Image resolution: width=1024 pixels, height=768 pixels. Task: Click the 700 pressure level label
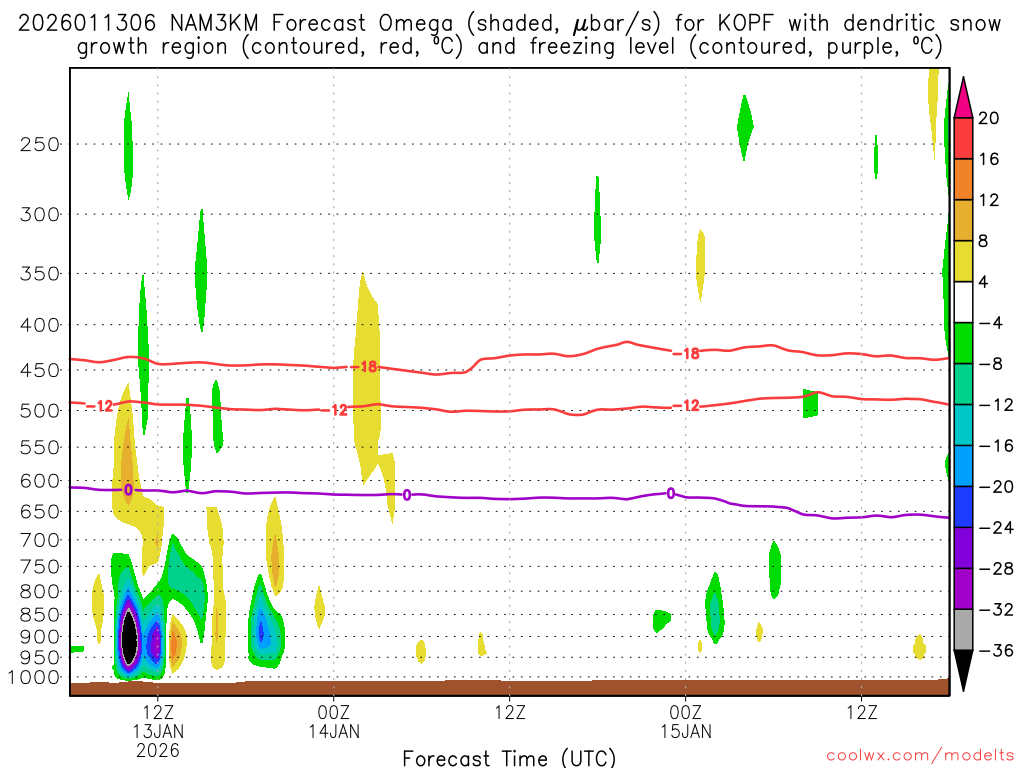[40, 540]
